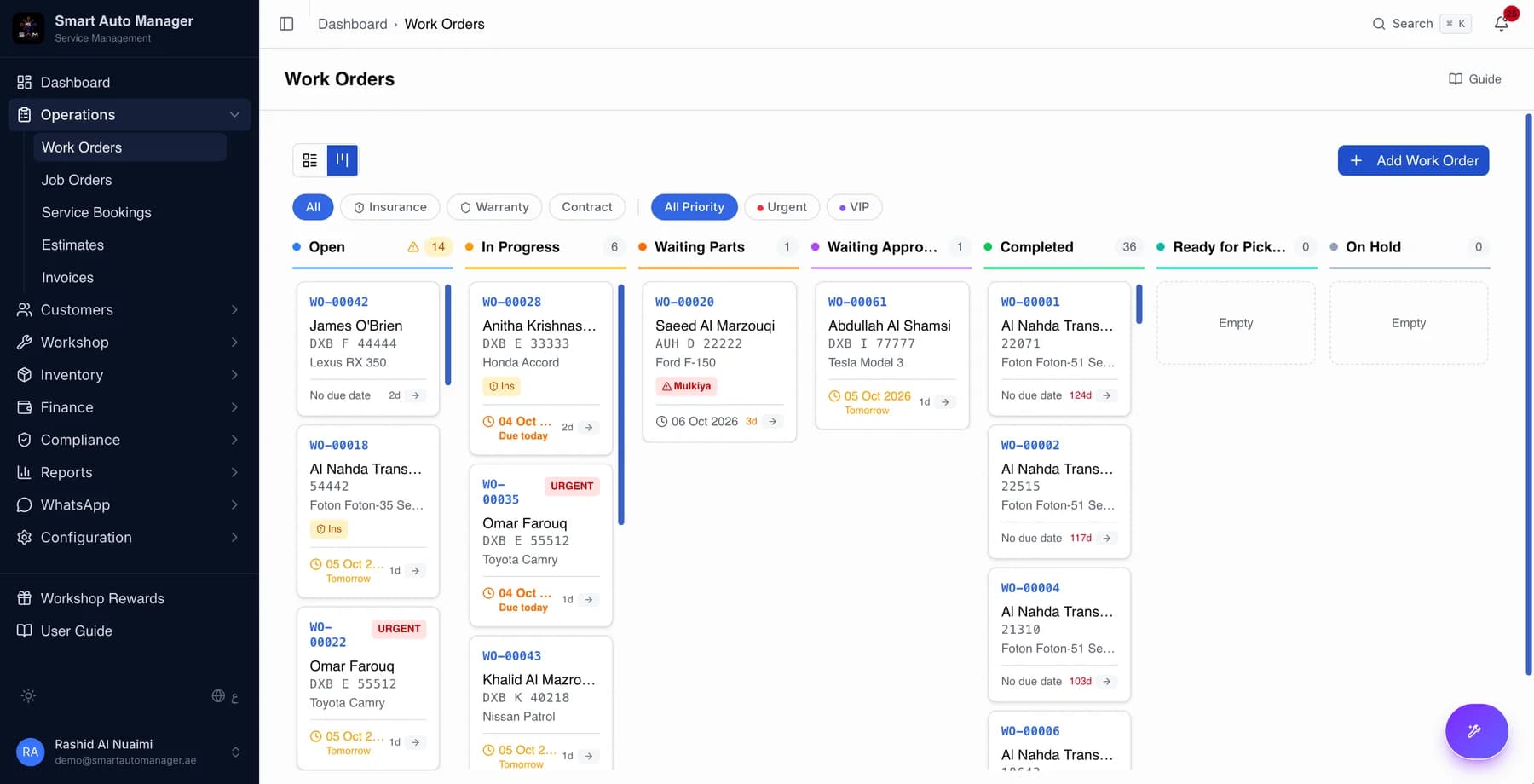The width and height of the screenshot is (1534, 784).
Task: Click the magic wand assistant button
Action: (1476, 731)
